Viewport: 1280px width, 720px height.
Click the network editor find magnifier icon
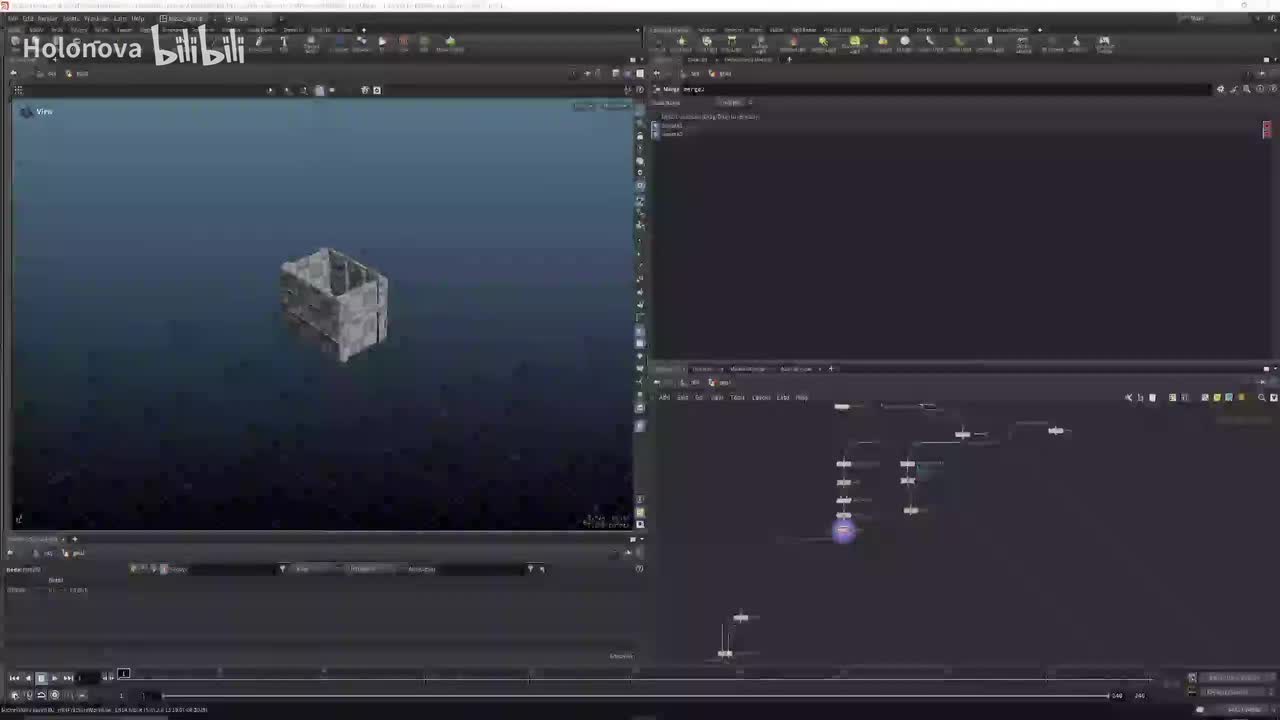(x=1261, y=397)
